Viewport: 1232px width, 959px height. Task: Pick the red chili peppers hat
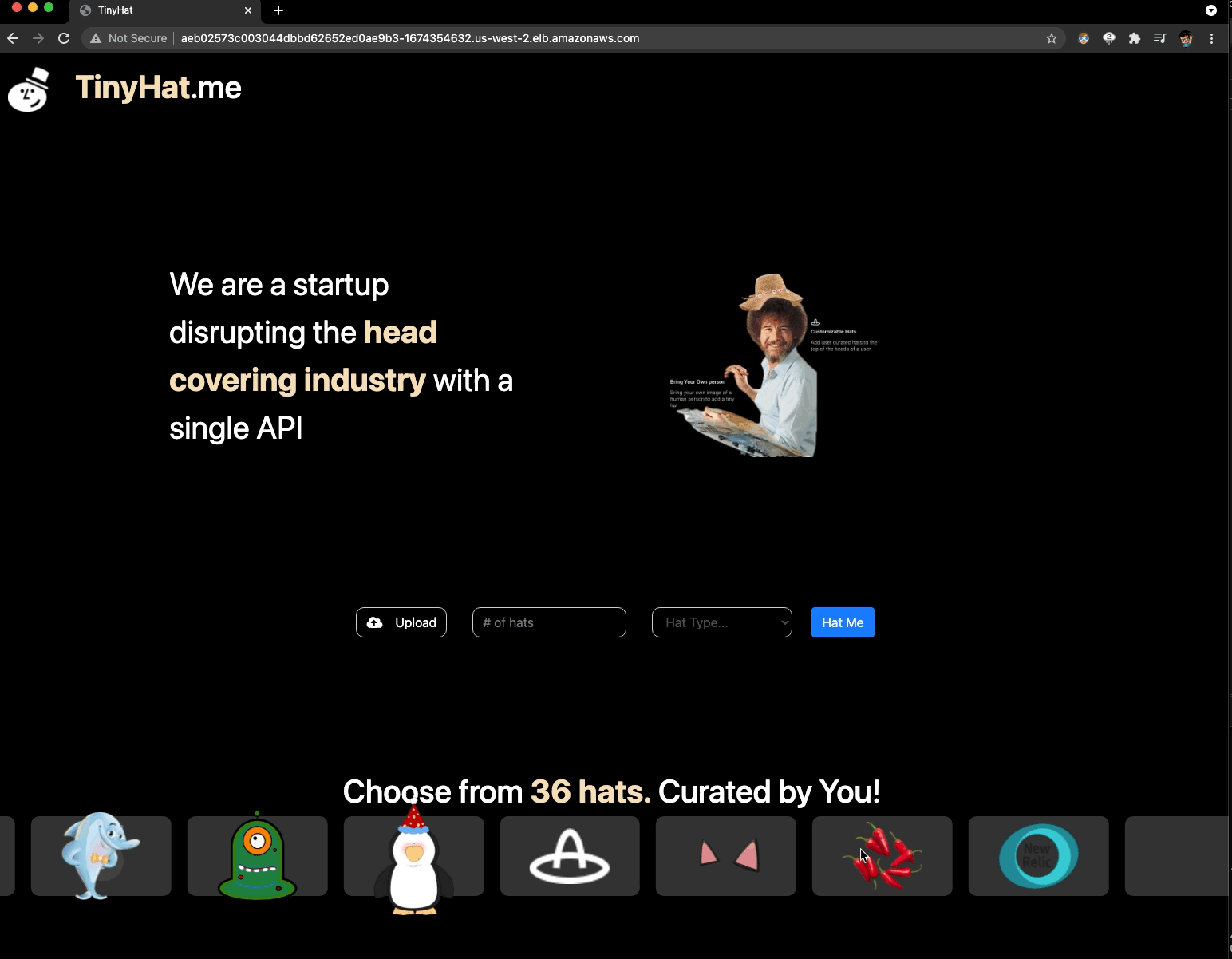(x=882, y=855)
